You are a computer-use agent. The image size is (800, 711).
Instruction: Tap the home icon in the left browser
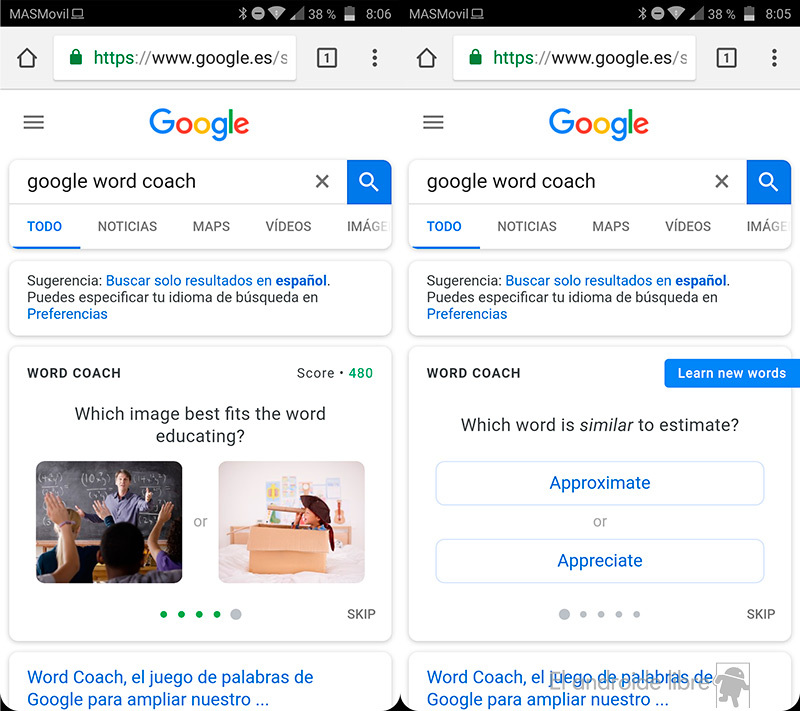pyautogui.click(x=27, y=58)
